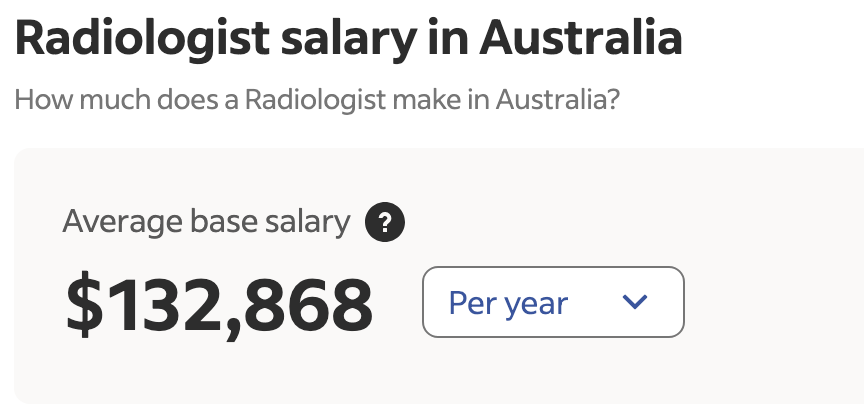The image size is (864, 416).
Task: Click the word 'Radiologist' in the grey subtitle
Action: click(315, 100)
